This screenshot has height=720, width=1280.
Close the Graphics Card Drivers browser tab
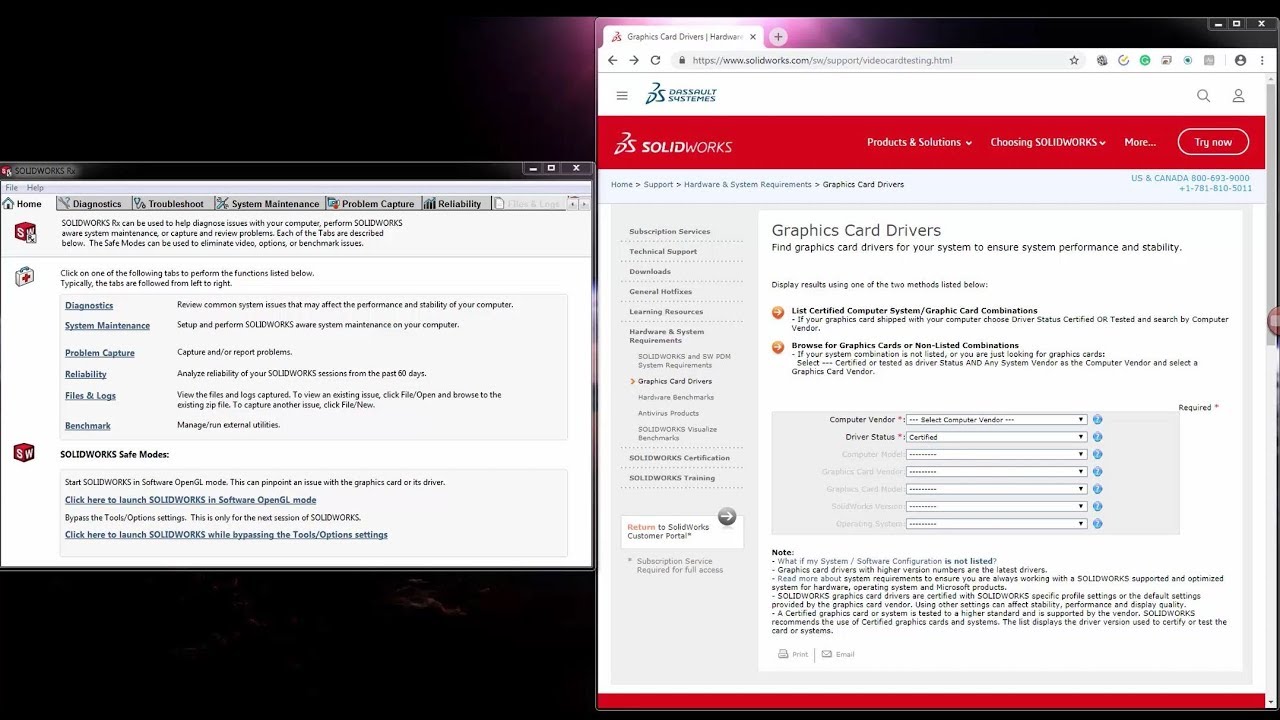click(752, 37)
